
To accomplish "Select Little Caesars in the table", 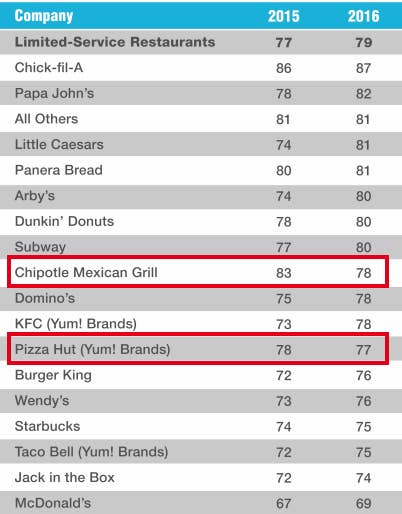I will point(59,145).
